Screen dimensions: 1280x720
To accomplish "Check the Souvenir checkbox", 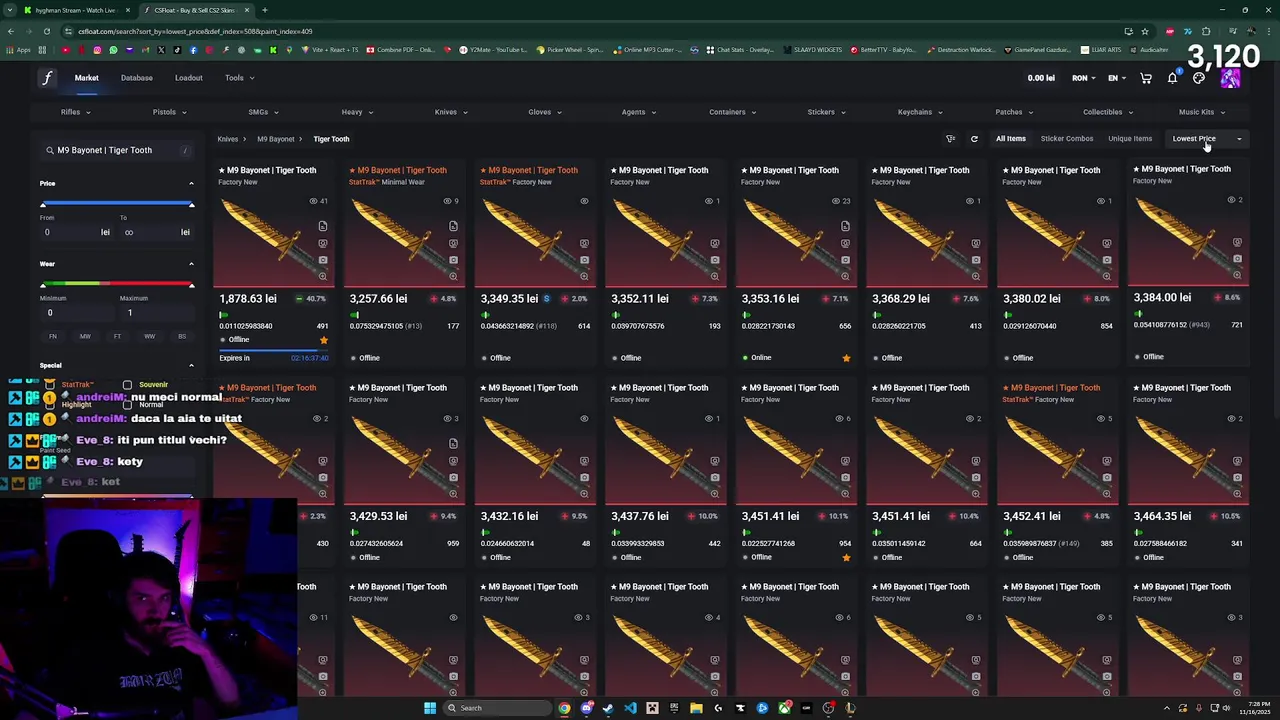I will coord(127,385).
